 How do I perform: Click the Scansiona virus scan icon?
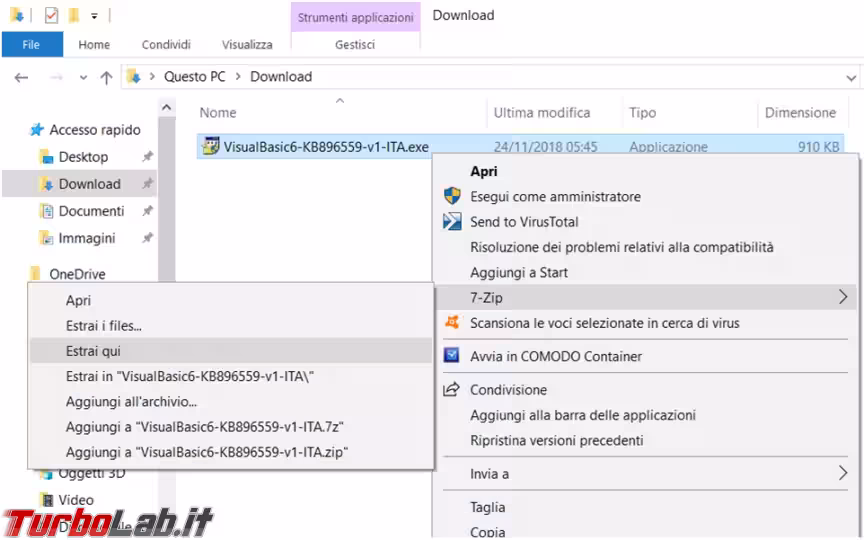pyautogui.click(x=452, y=322)
